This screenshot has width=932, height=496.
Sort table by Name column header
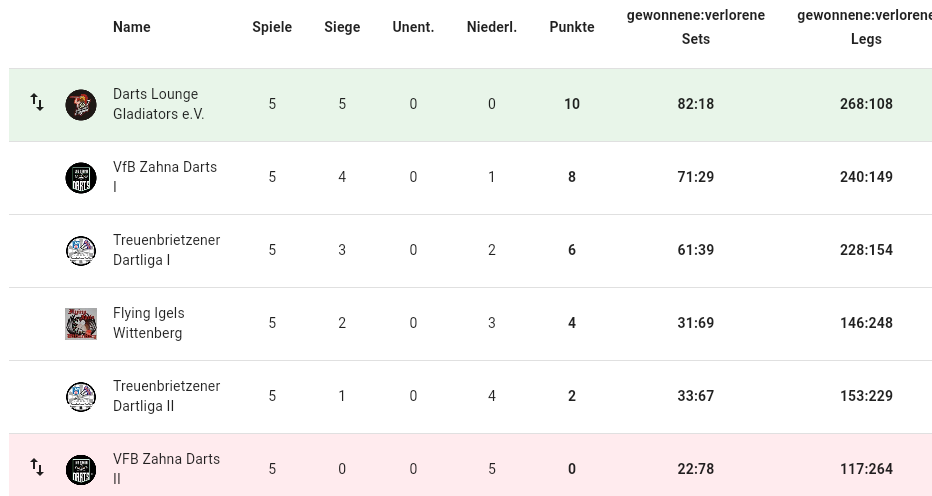(131, 27)
